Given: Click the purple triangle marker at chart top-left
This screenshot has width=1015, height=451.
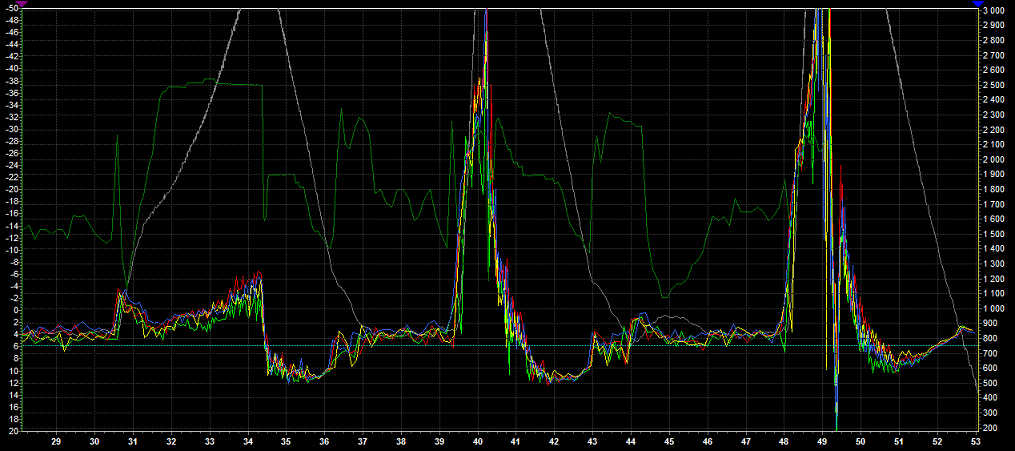Looking at the screenshot, I should [x=23, y=3].
